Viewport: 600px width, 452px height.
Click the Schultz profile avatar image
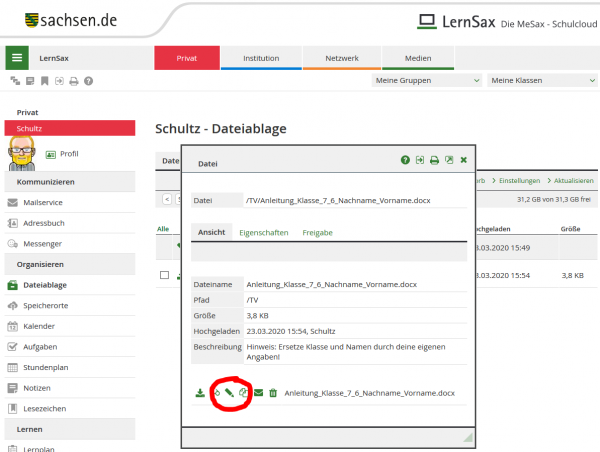pos(22,153)
